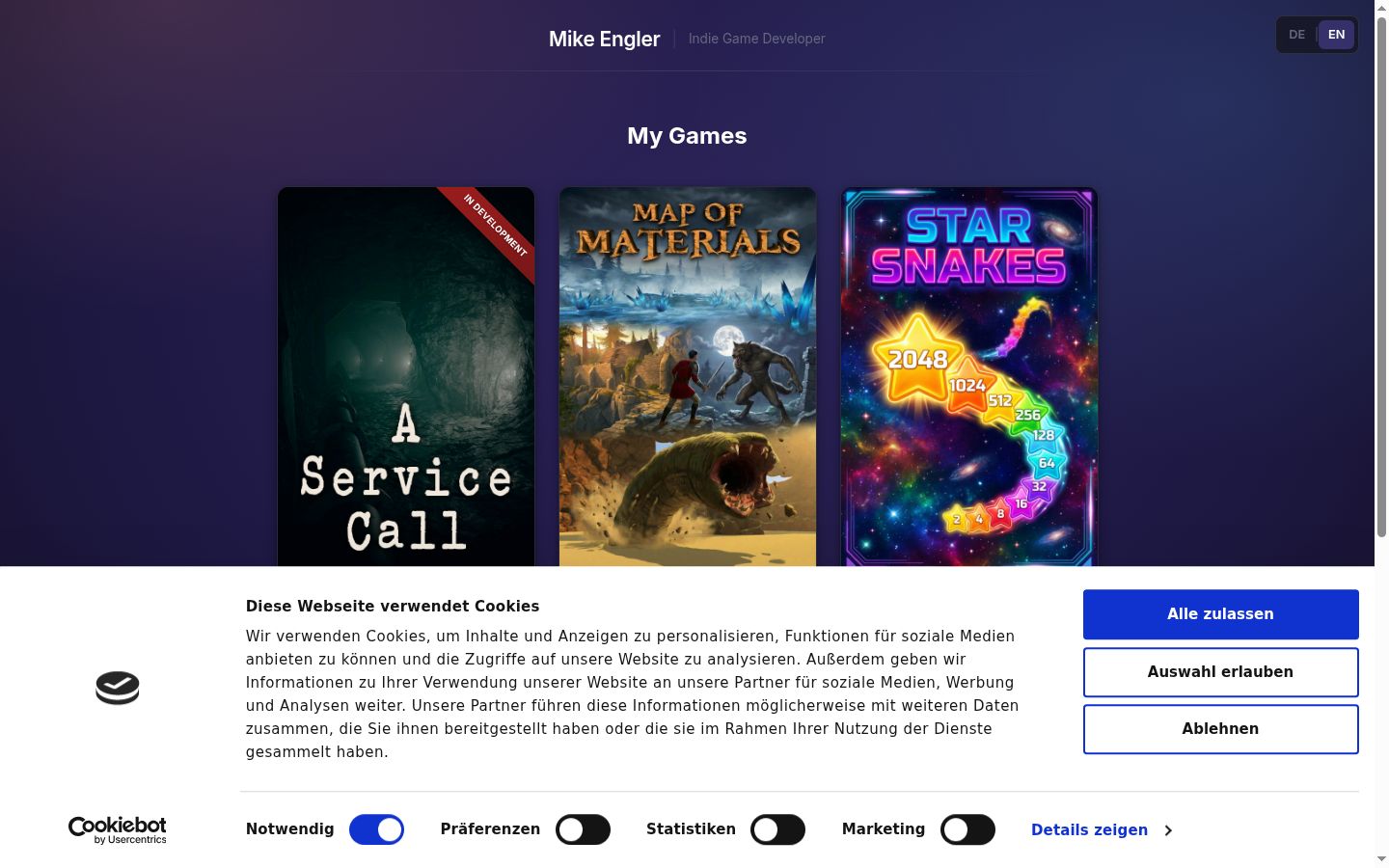Click the Marketing label text
Viewport: 1389px width, 868px height.
coord(884,829)
